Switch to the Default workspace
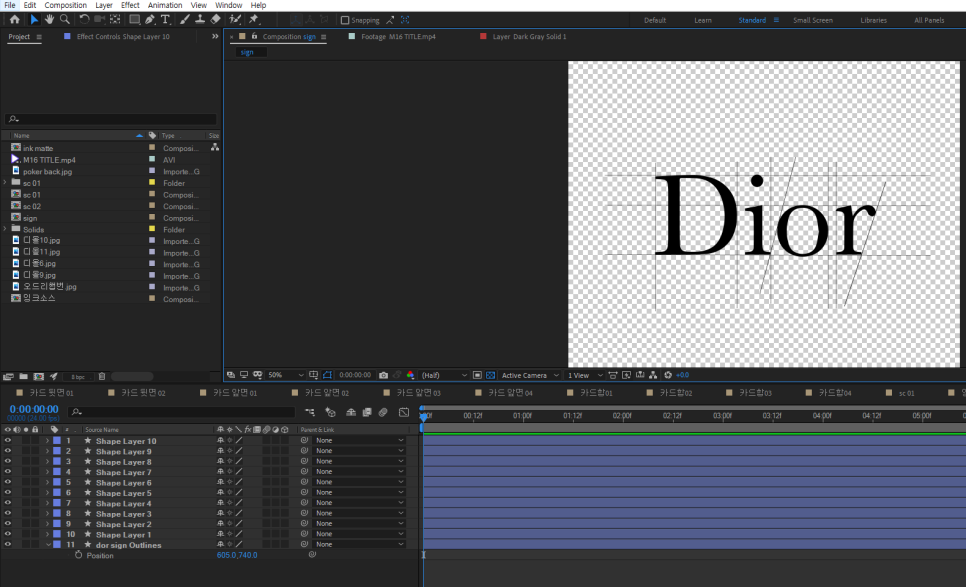Screen dimensions: 966x587 655,20
